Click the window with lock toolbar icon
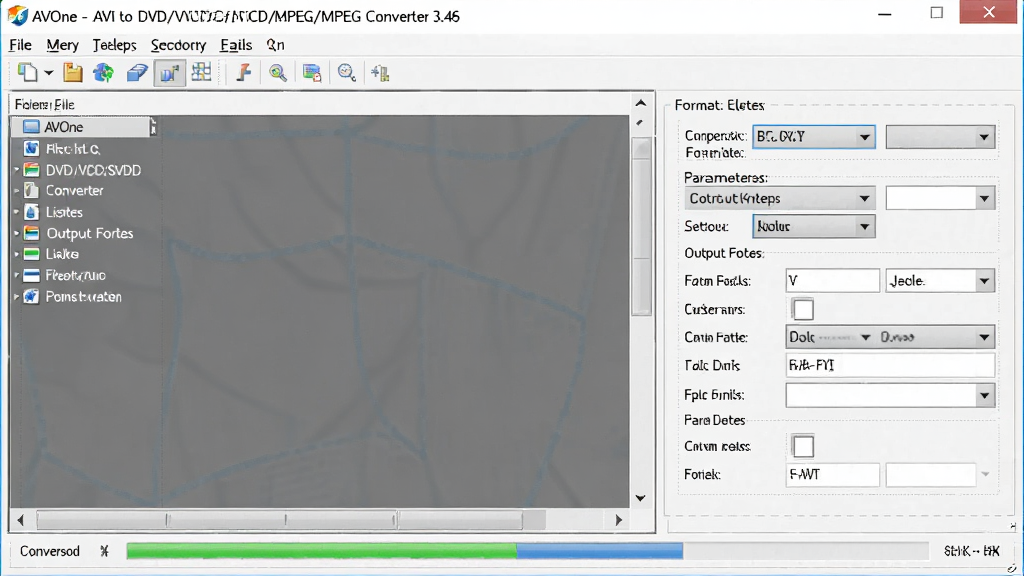The width and height of the screenshot is (1024, 576). pyautogui.click(x=312, y=72)
